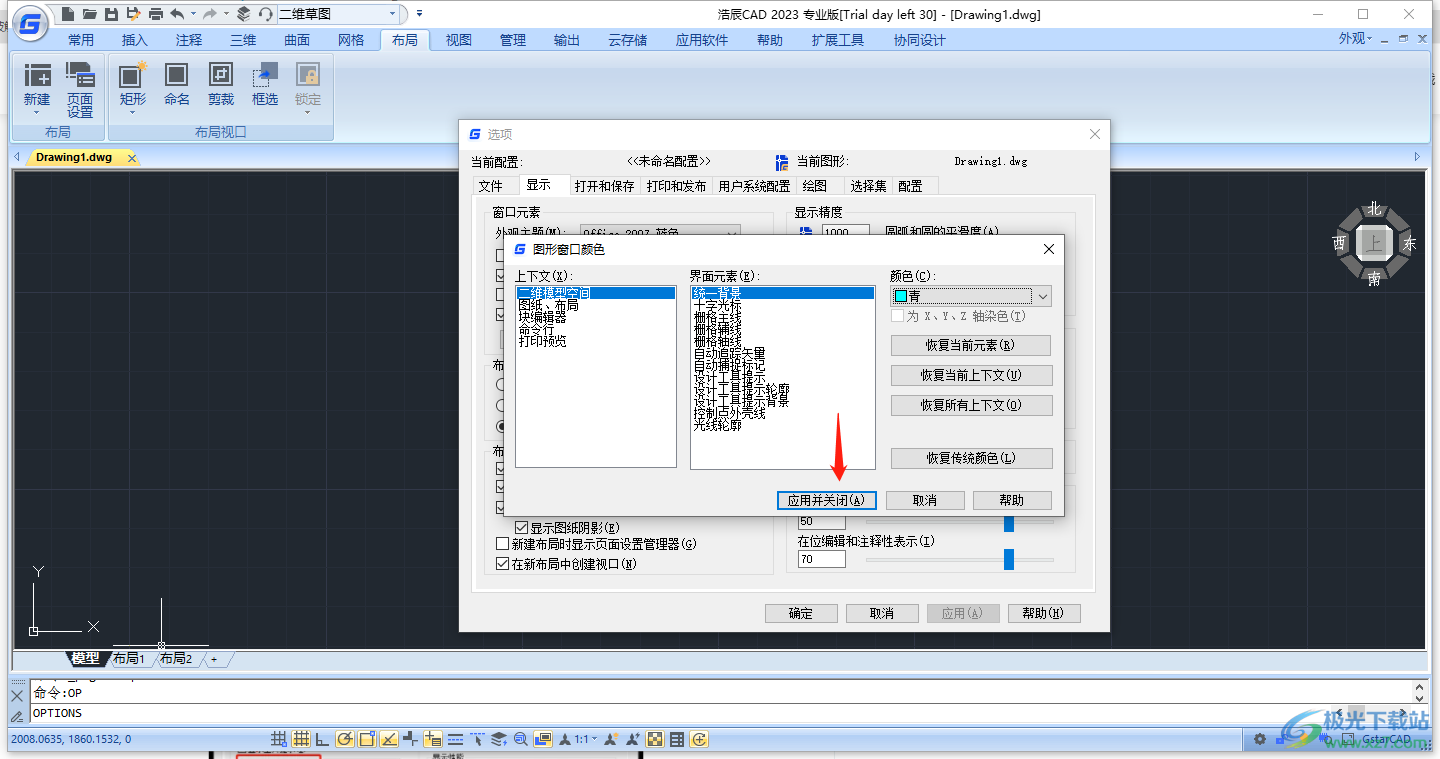Click the Open folder icon in quick access toolbar
This screenshot has width=1440, height=759.
90,14
